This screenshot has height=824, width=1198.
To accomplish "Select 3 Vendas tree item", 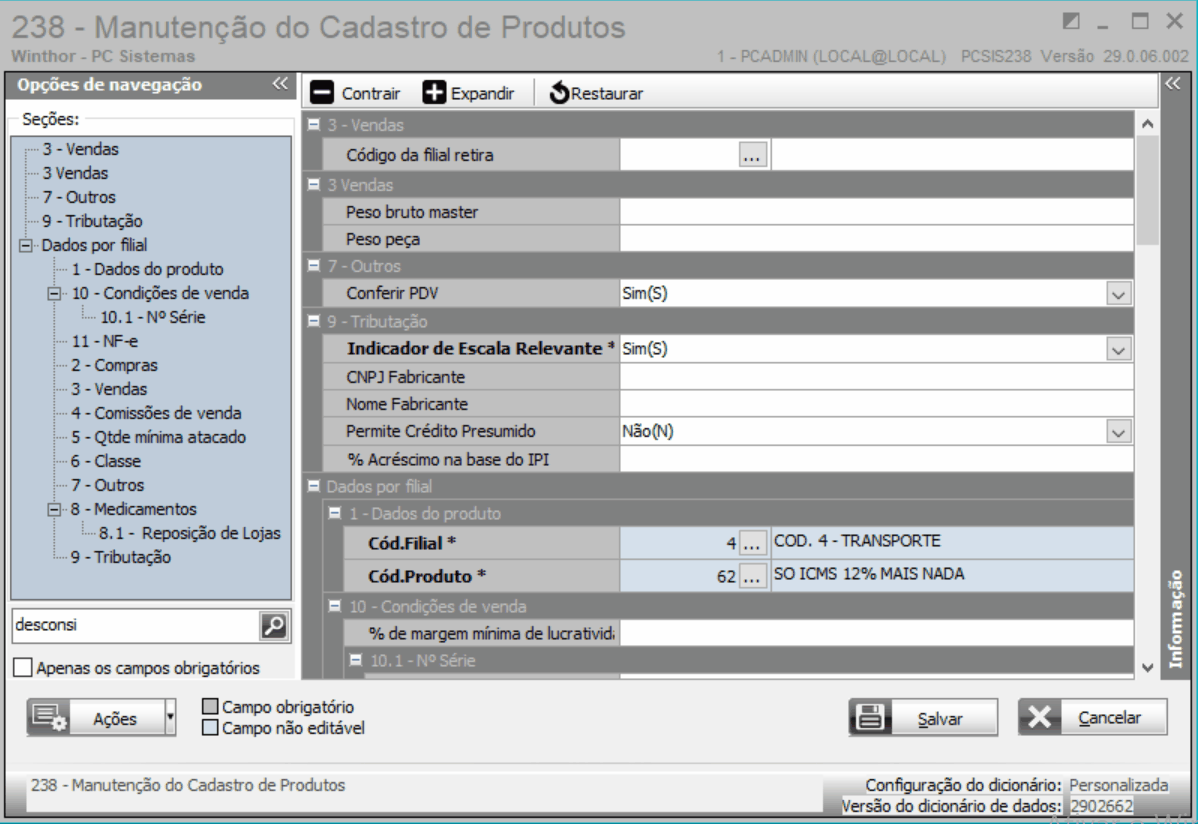I will coord(75,174).
